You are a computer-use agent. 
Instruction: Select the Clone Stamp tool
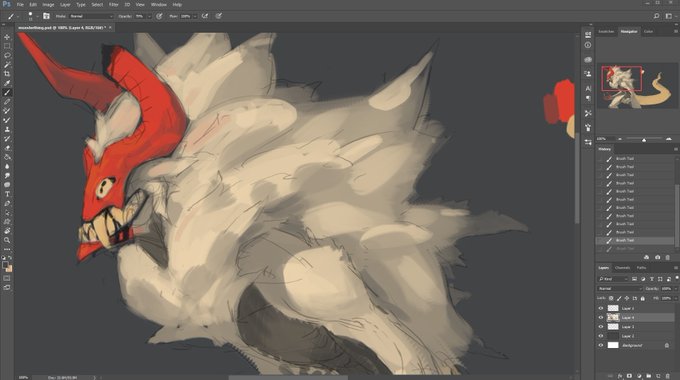pyautogui.click(x=7, y=129)
